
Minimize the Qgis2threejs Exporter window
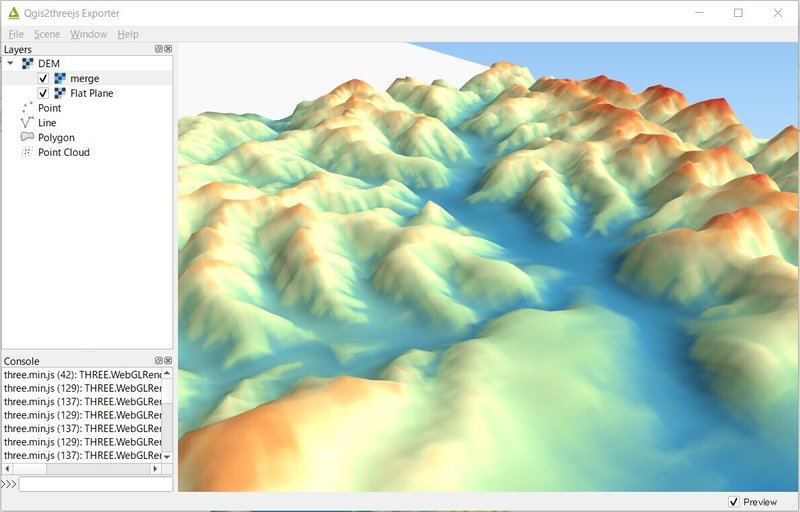coord(699,13)
